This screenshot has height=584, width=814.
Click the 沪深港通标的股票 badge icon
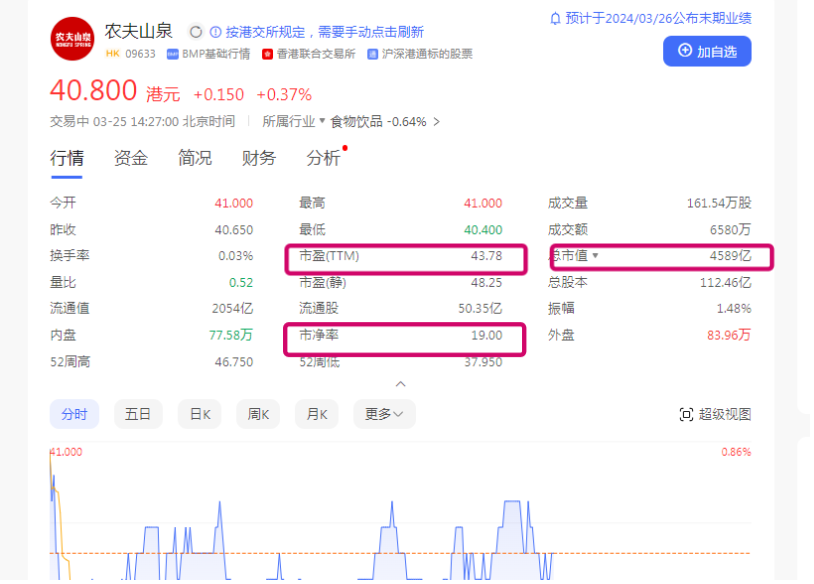click(372, 54)
